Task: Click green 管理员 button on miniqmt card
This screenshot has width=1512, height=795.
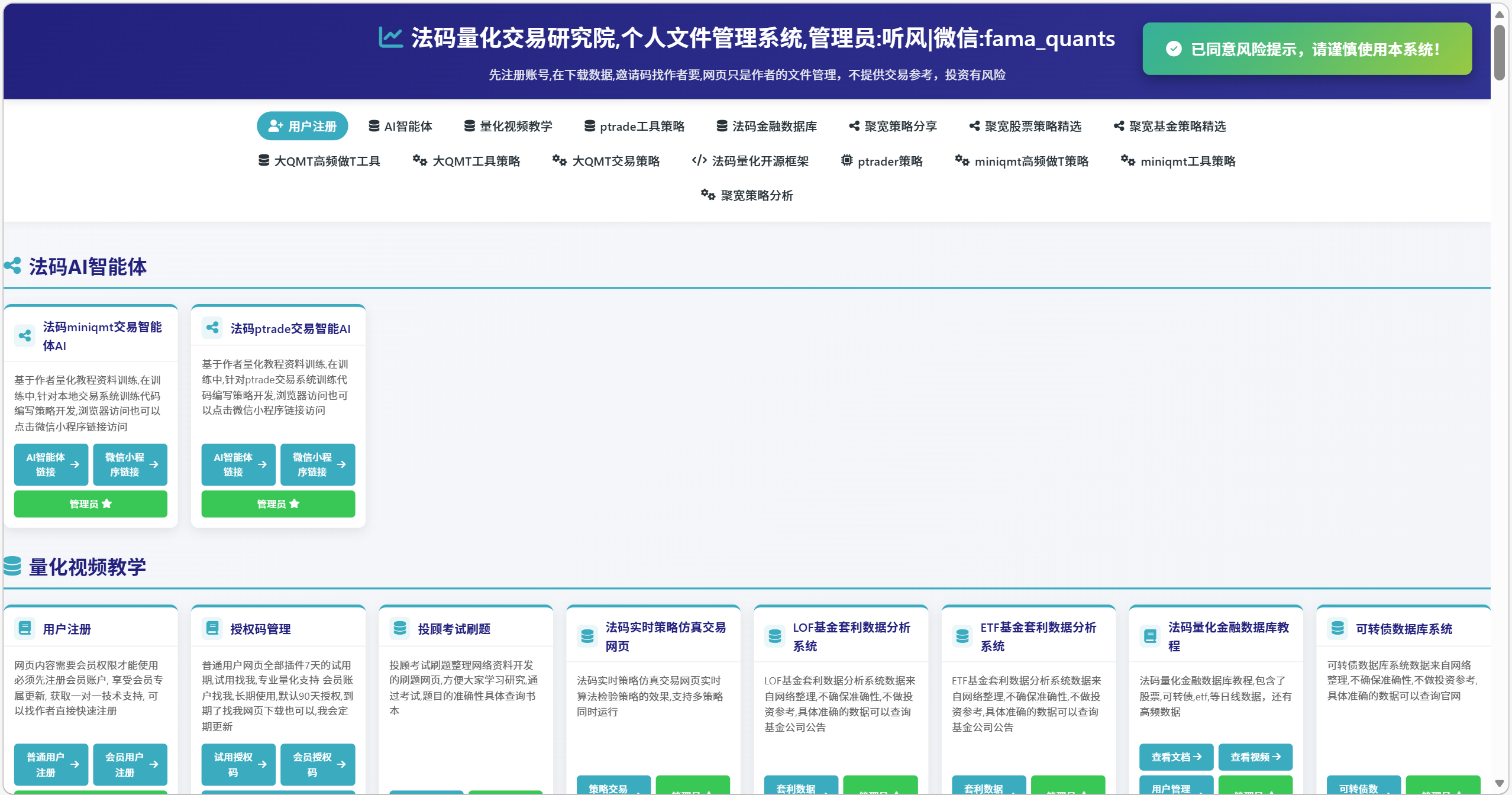Action: [91, 503]
